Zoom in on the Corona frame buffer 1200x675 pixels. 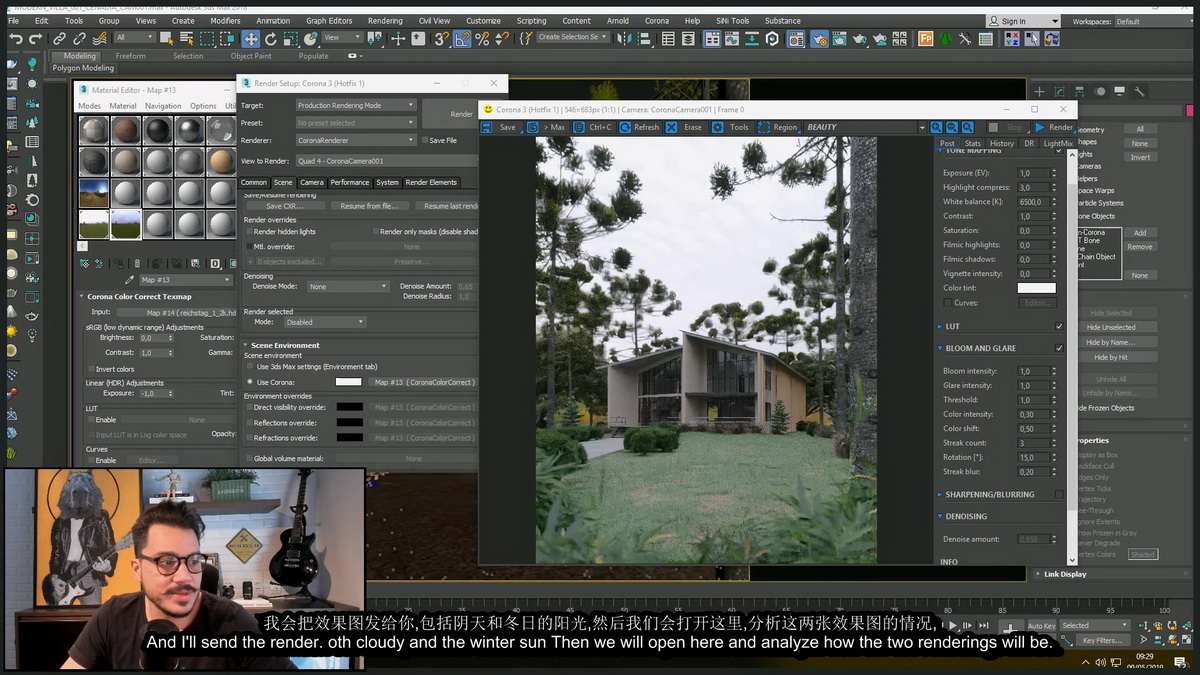coord(937,127)
